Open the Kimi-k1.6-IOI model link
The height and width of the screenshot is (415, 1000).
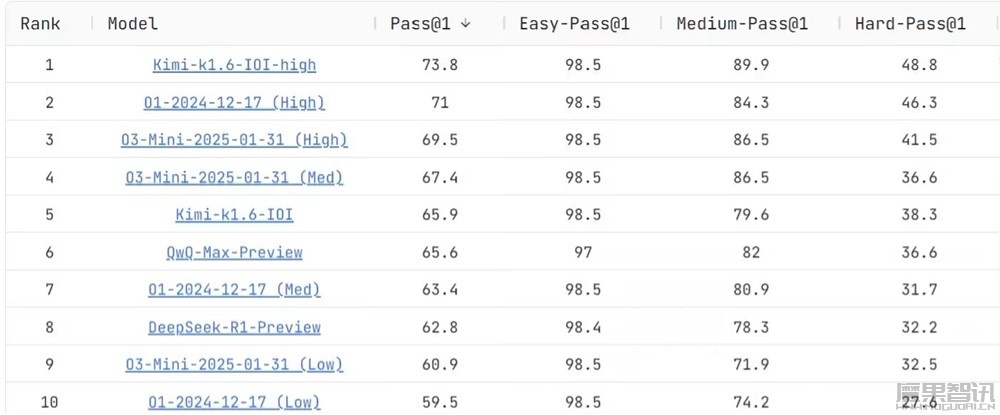point(234,215)
